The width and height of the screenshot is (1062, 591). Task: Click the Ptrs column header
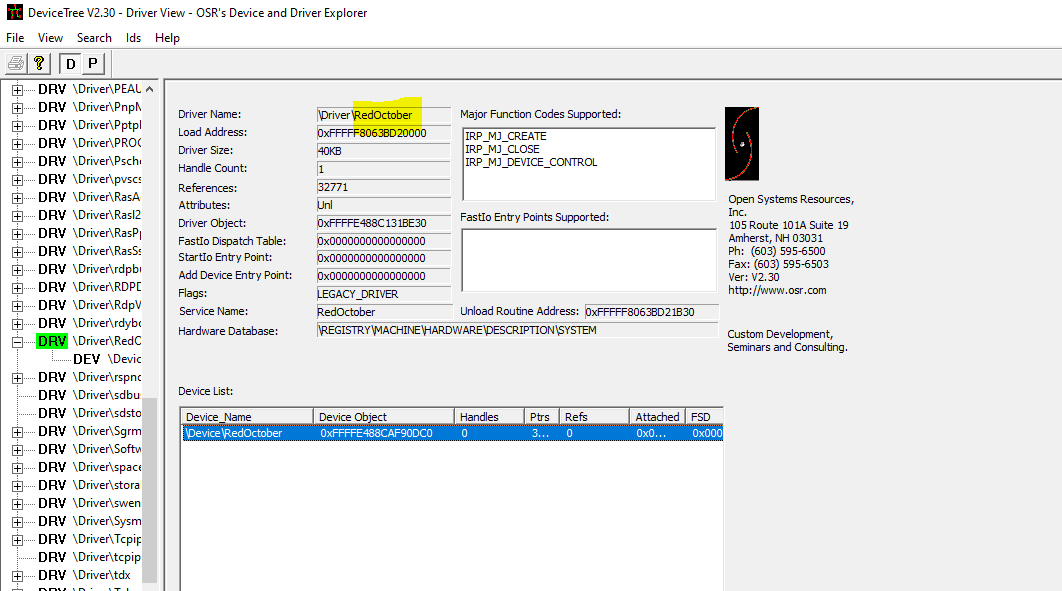point(542,417)
